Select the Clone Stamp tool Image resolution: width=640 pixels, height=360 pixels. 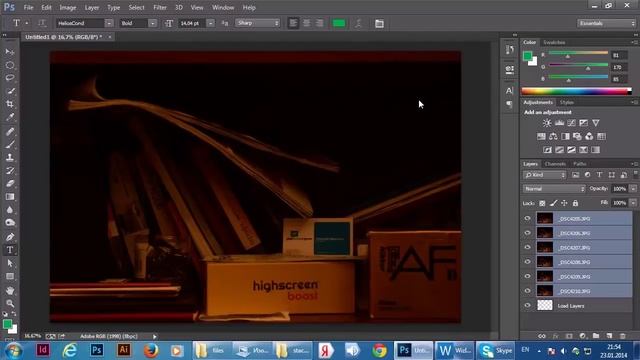[x=10, y=158]
